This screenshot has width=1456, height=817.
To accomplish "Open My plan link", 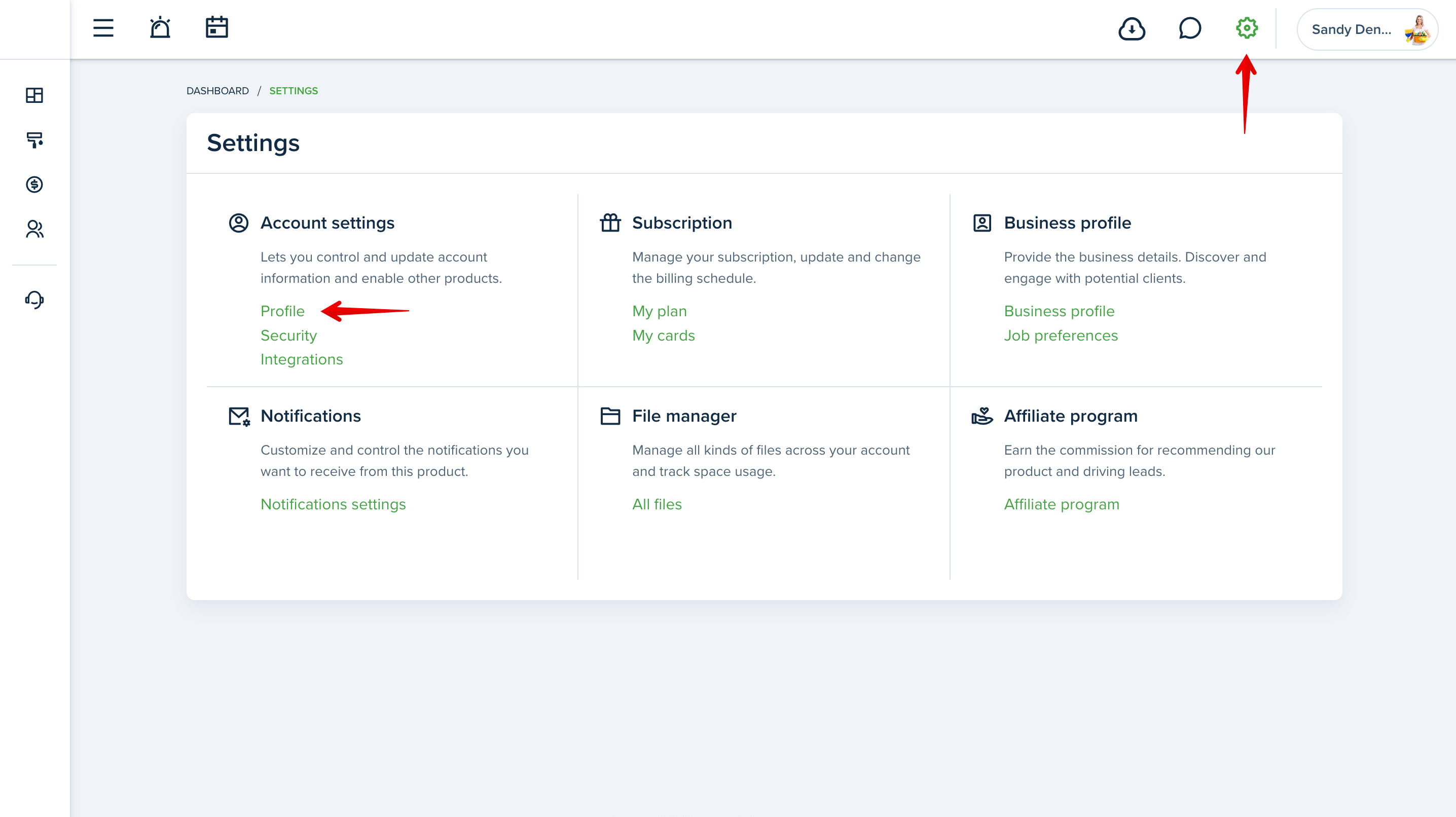I will click(x=660, y=311).
